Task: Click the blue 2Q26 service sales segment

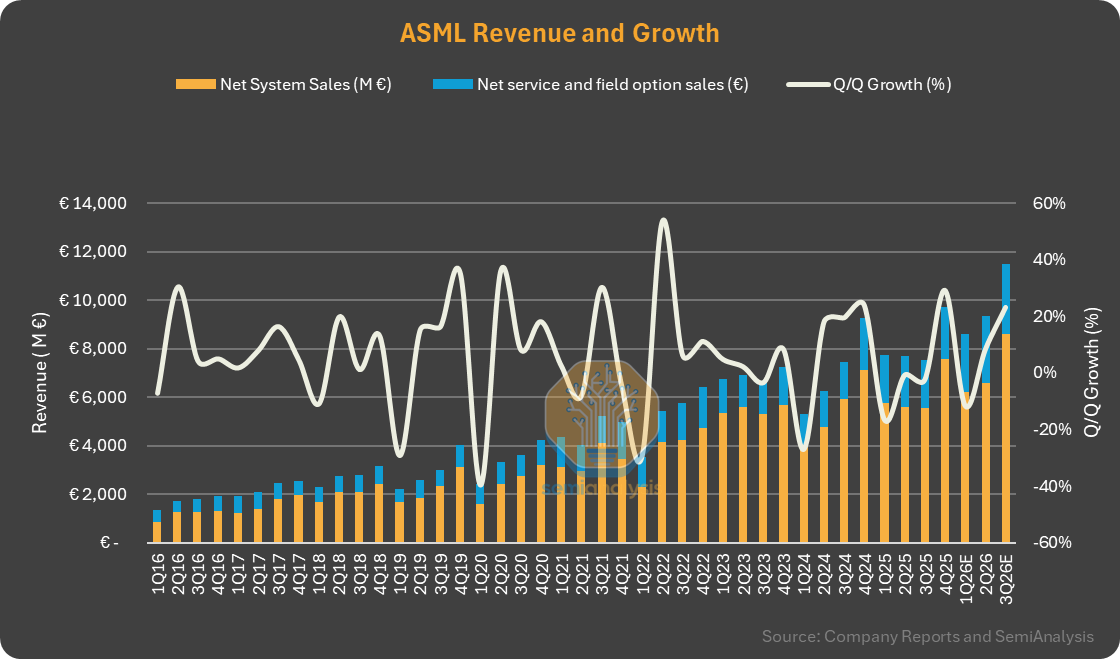Action: point(986,350)
